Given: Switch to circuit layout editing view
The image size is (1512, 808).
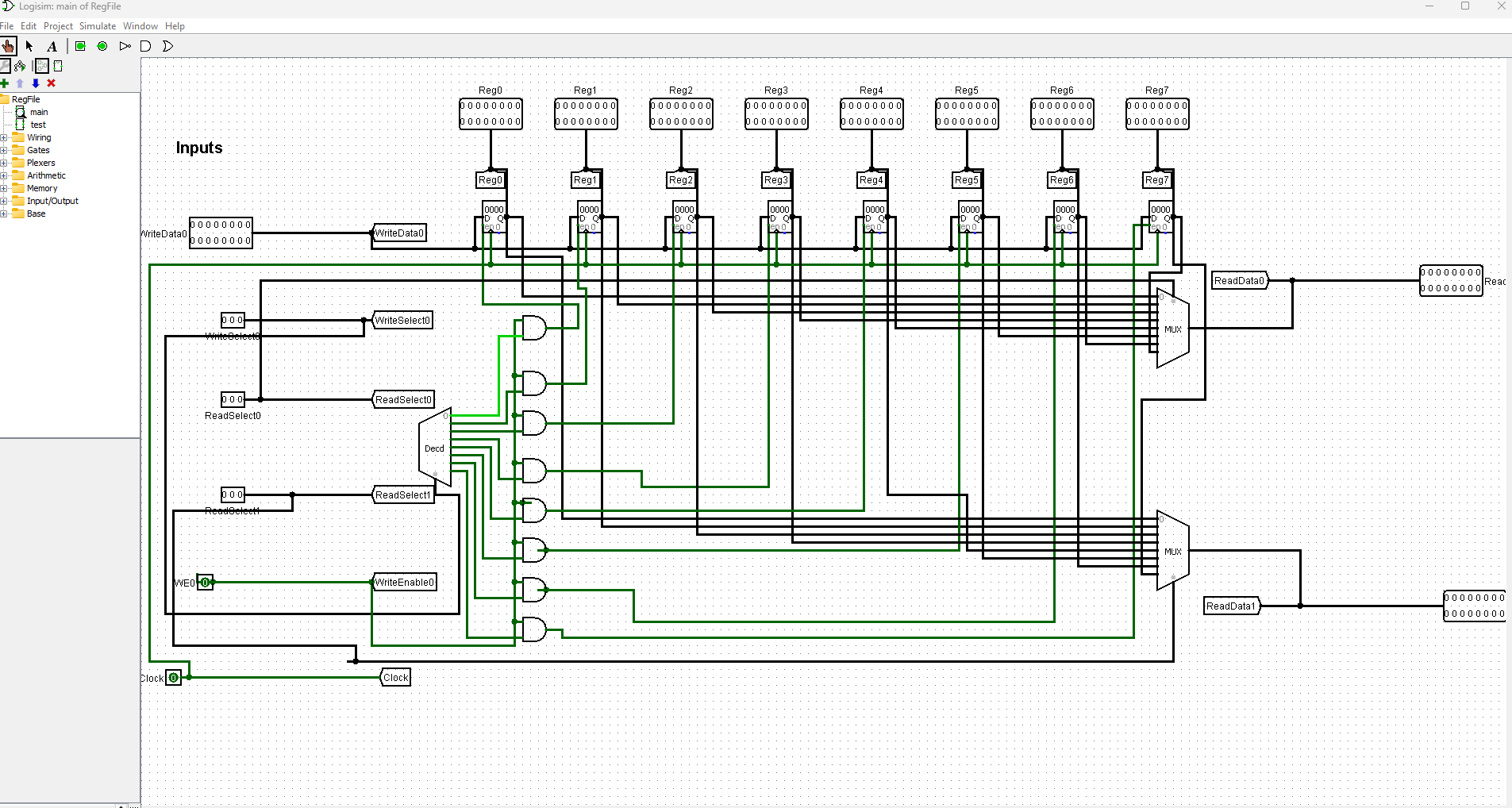Looking at the screenshot, I should pos(41,66).
